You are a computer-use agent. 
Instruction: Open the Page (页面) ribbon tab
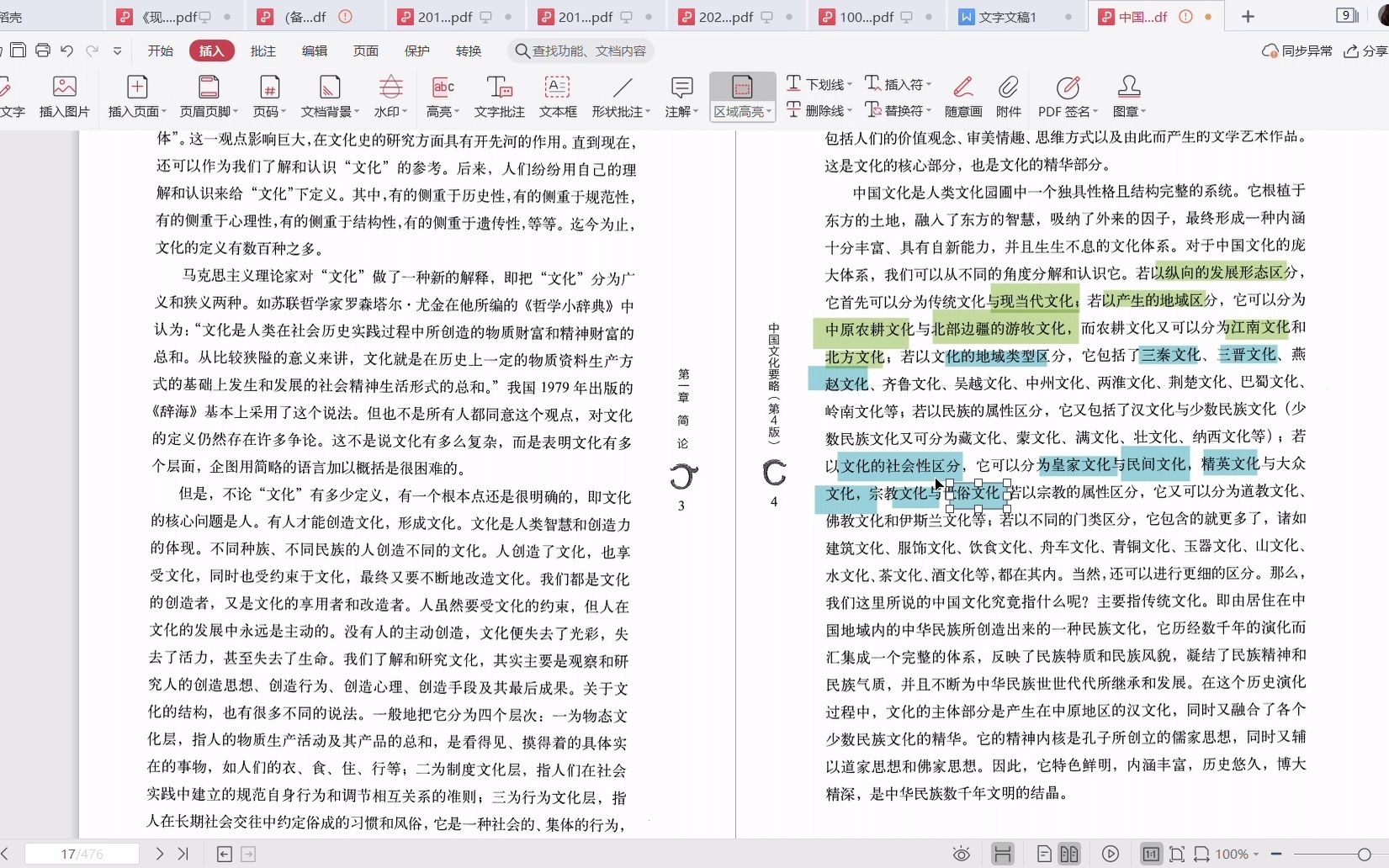point(366,50)
